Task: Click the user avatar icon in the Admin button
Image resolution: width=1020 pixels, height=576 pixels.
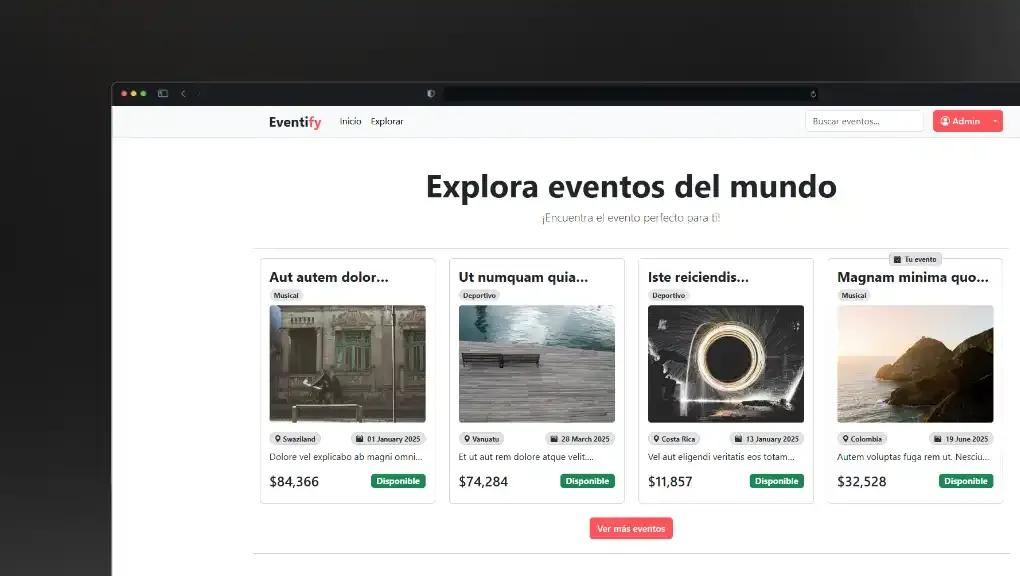Action: click(x=944, y=120)
